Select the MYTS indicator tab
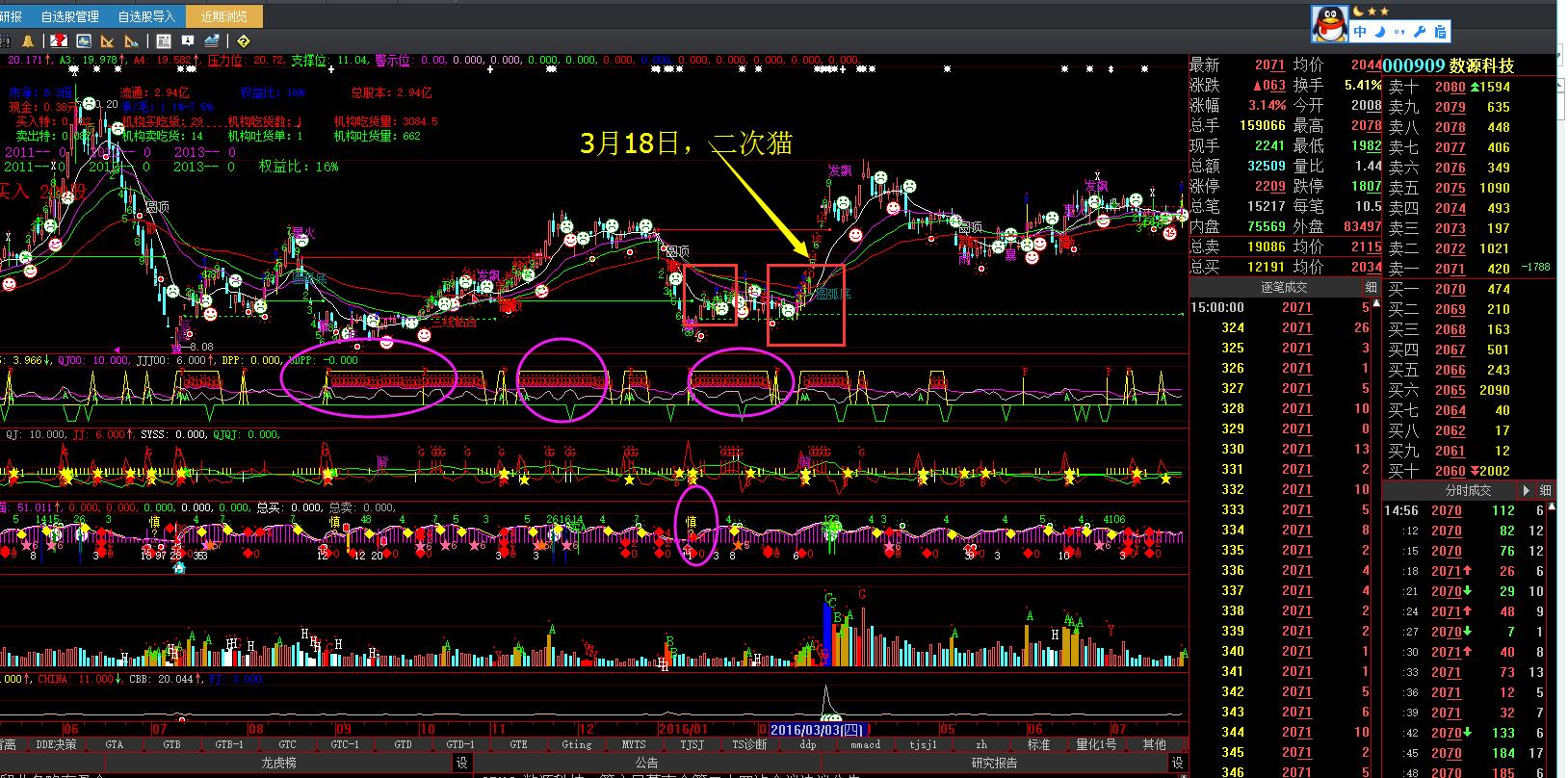The height and width of the screenshot is (778, 1568). click(x=634, y=744)
